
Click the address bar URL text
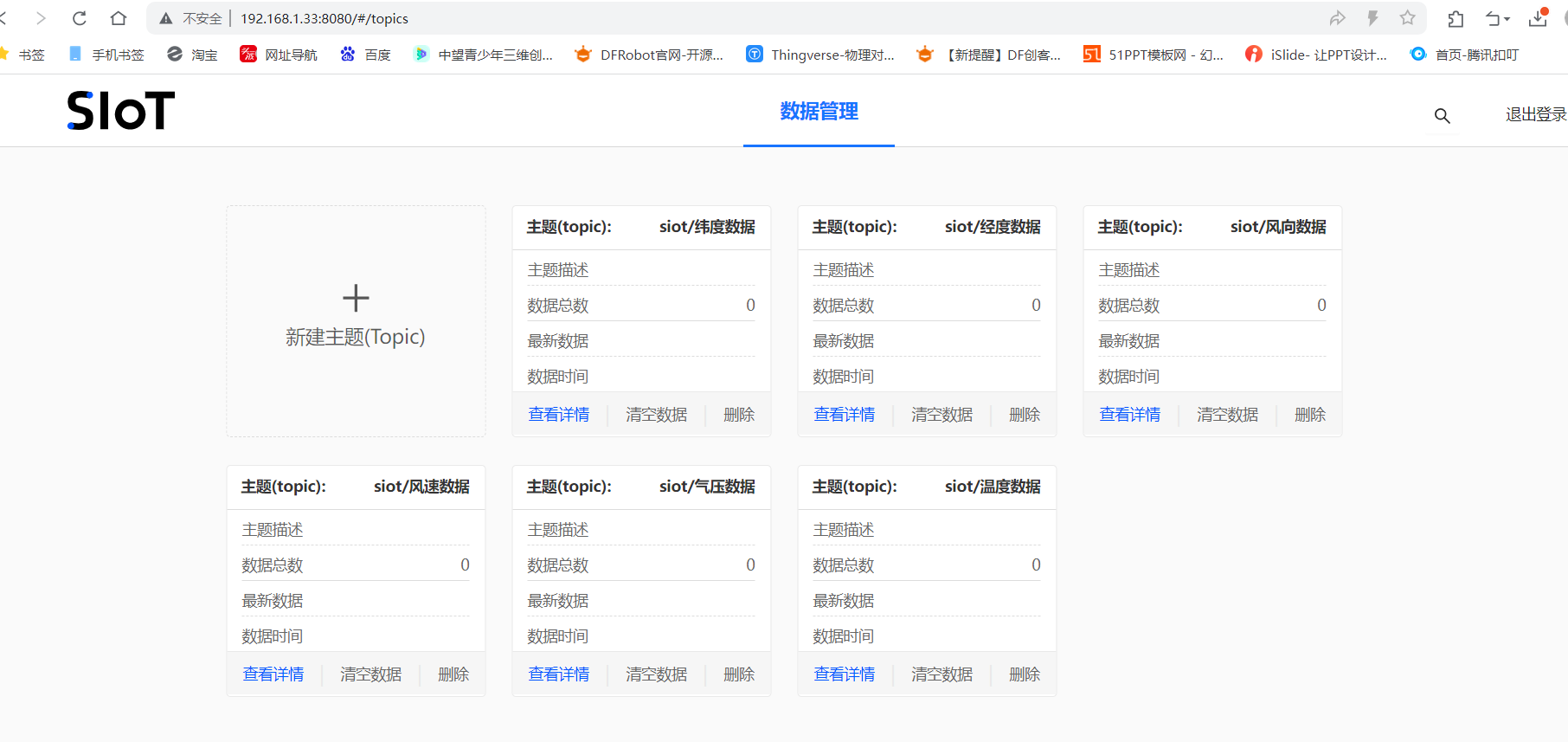pos(325,18)
